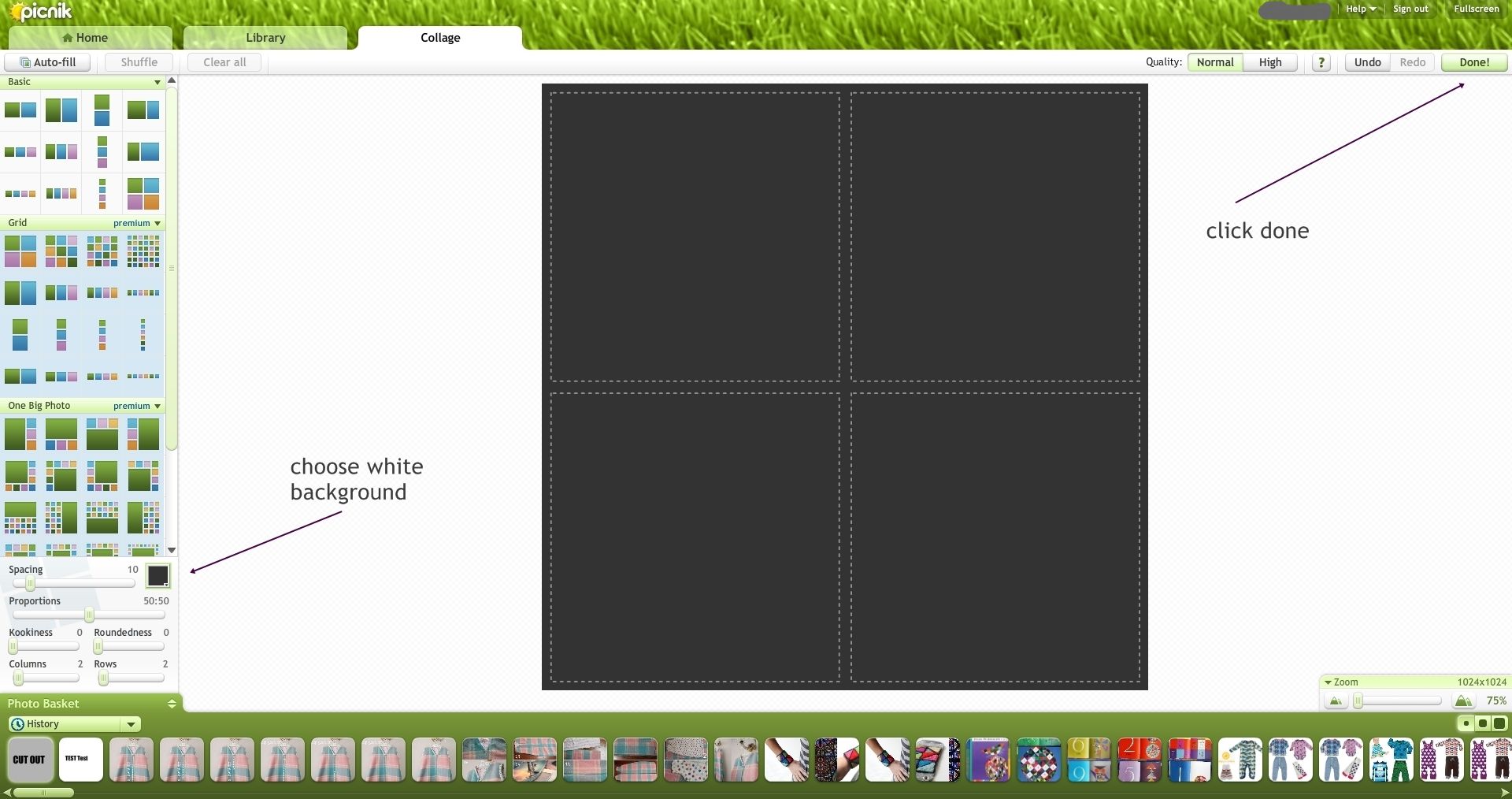Select the Basic layout with three stacked squares
This screenshot has height=799, width=1512.
(x=102, y=152)
